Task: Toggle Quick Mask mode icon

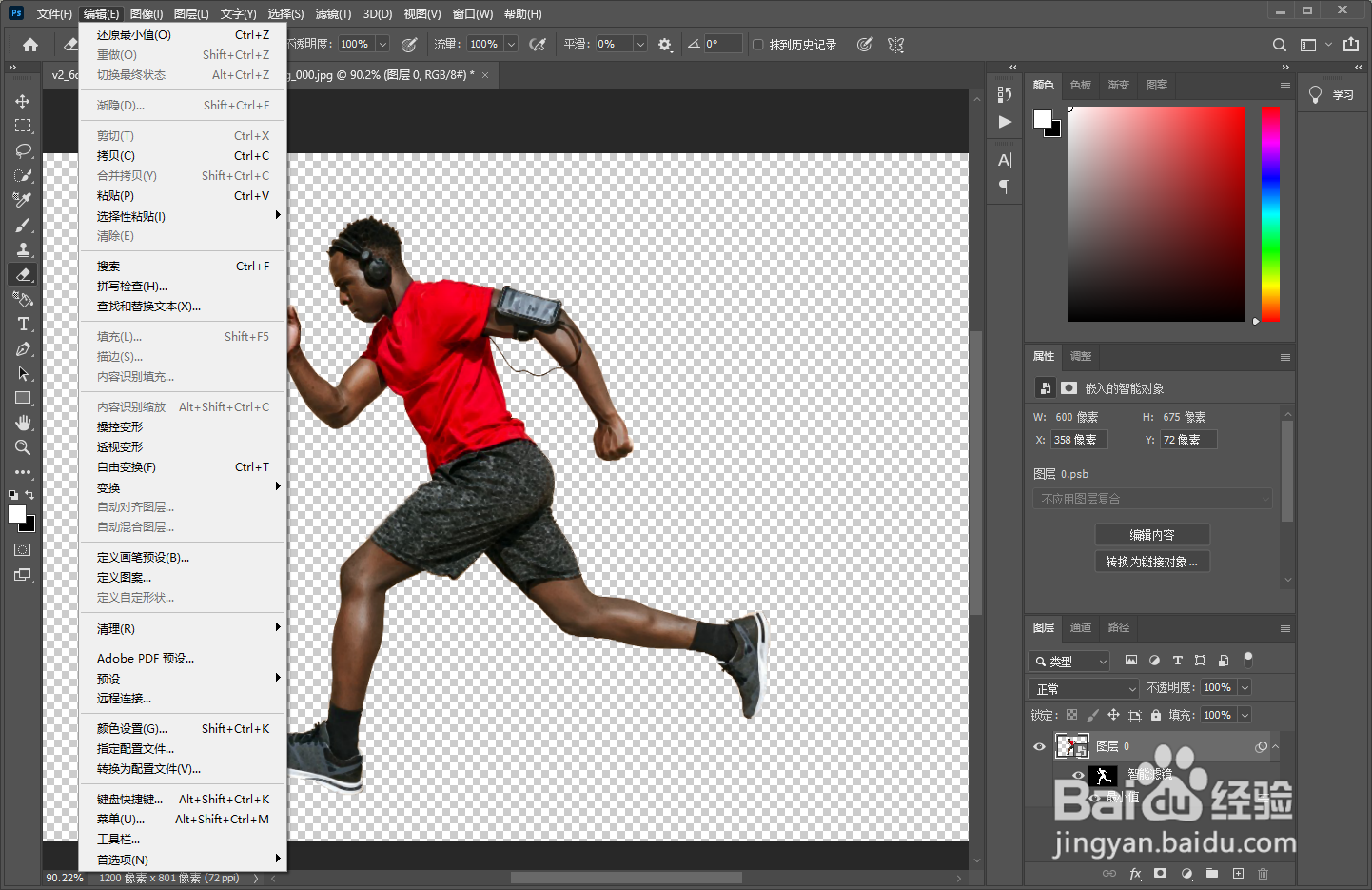Action: point(23,549)
